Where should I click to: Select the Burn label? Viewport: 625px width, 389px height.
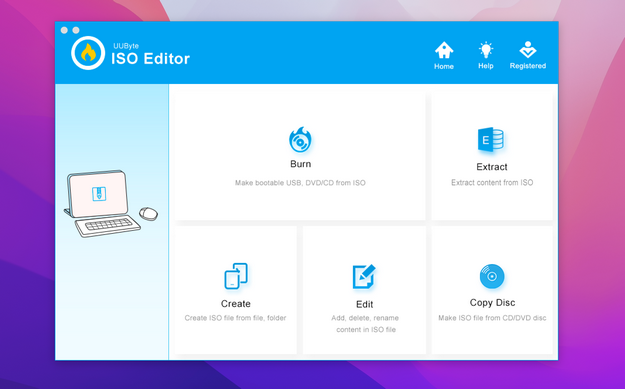pos(301,164)
